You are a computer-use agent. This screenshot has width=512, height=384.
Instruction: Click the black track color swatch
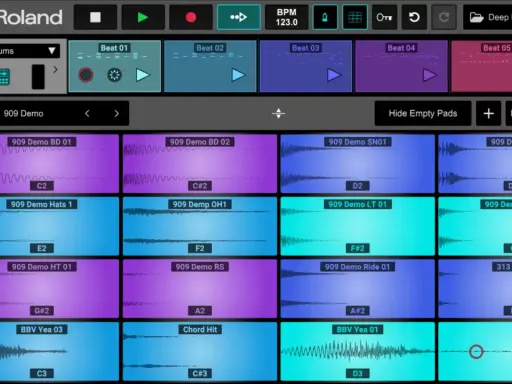[x=38, y=77]
